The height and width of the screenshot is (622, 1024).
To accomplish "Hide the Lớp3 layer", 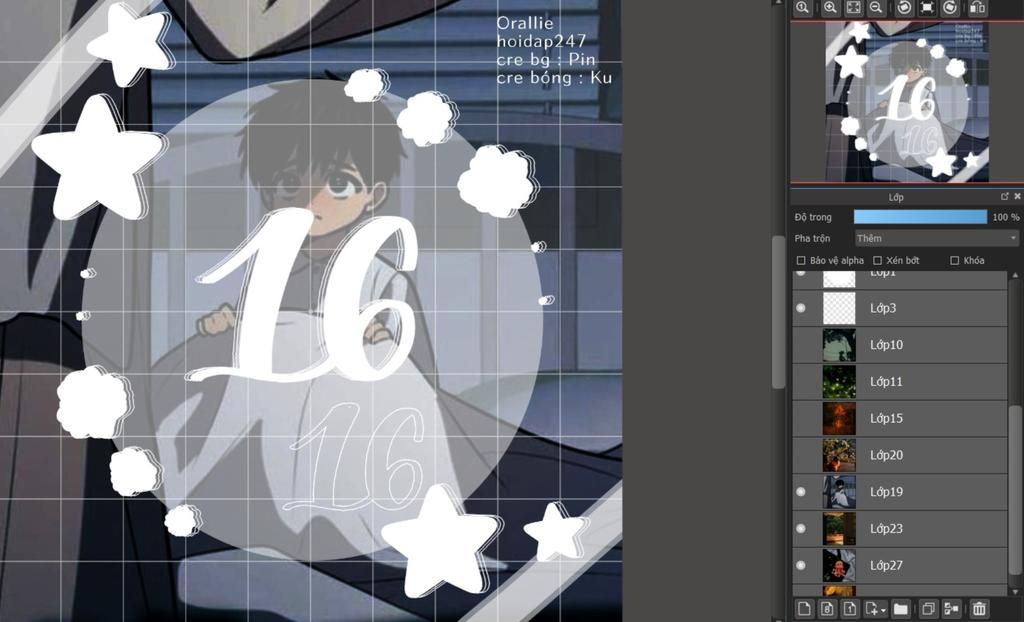I will (x=801, y=308).
